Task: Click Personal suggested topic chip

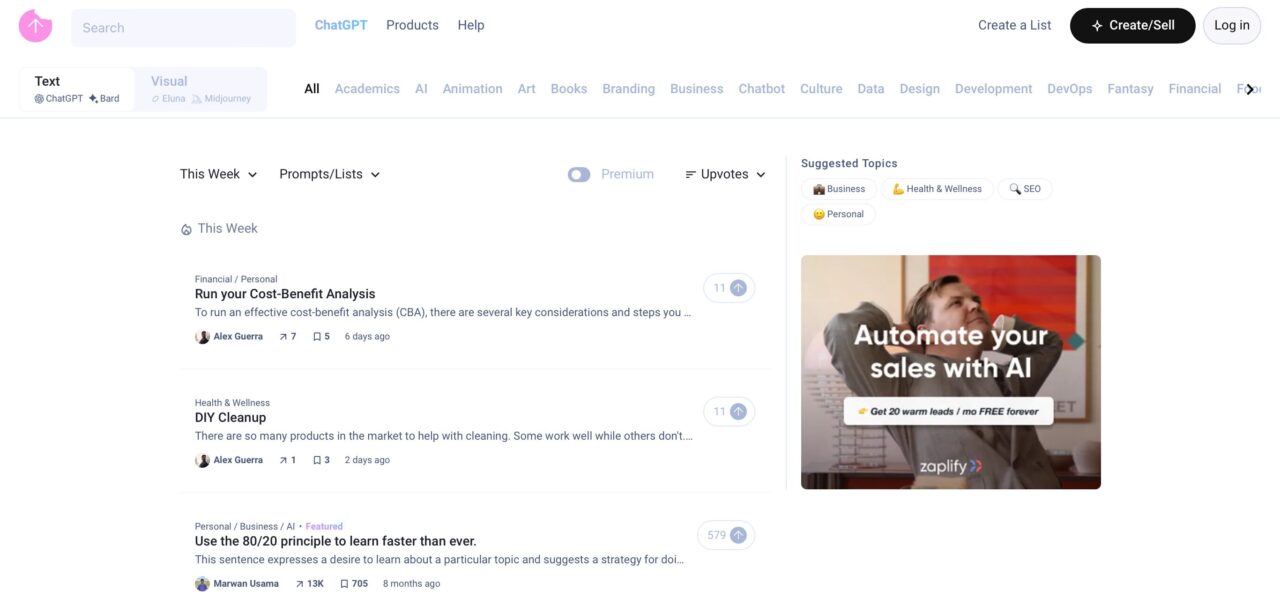Action: 838,214
